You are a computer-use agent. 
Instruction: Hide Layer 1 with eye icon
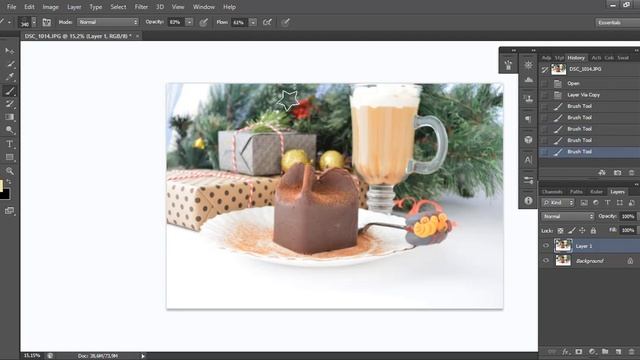(546, 246)
